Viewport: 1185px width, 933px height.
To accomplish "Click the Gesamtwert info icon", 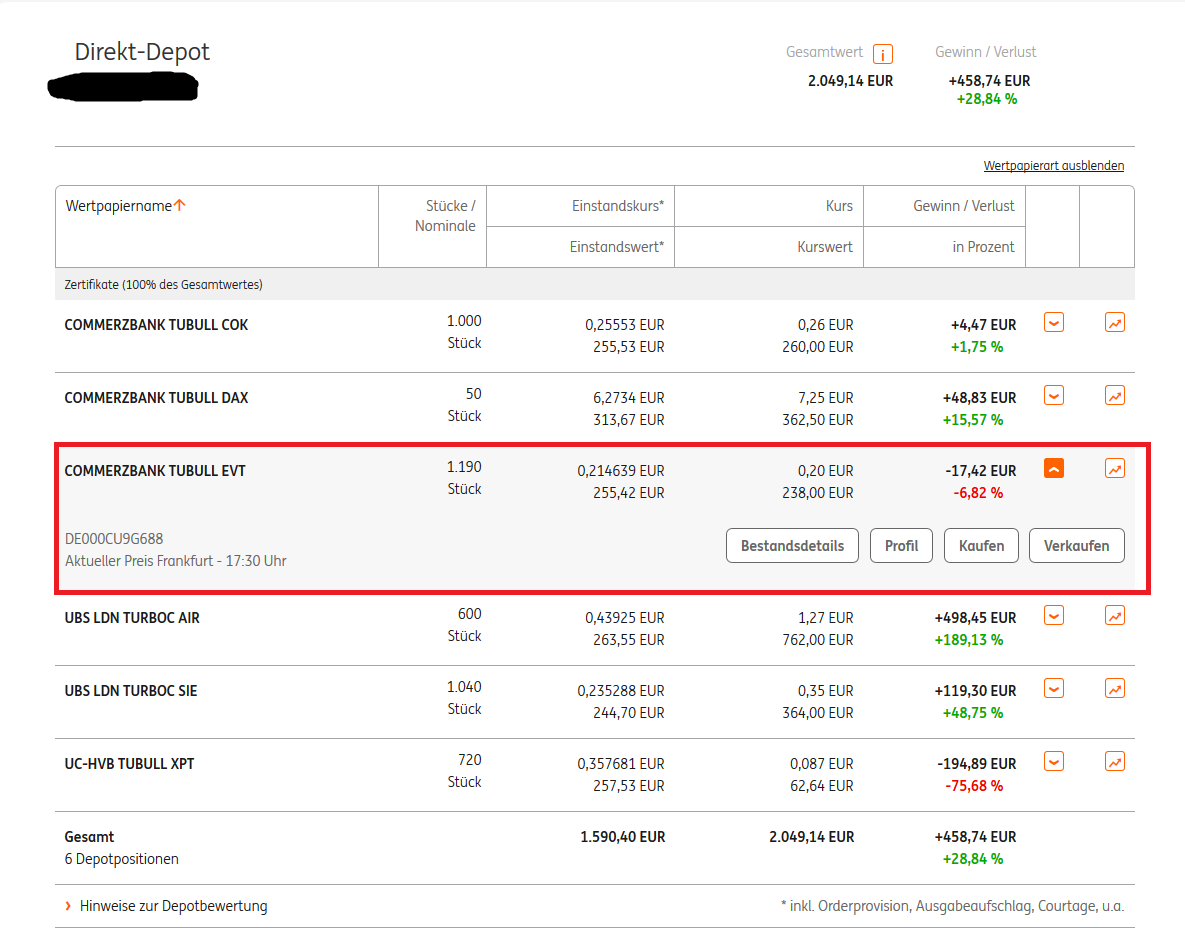I will coord(882,54).
